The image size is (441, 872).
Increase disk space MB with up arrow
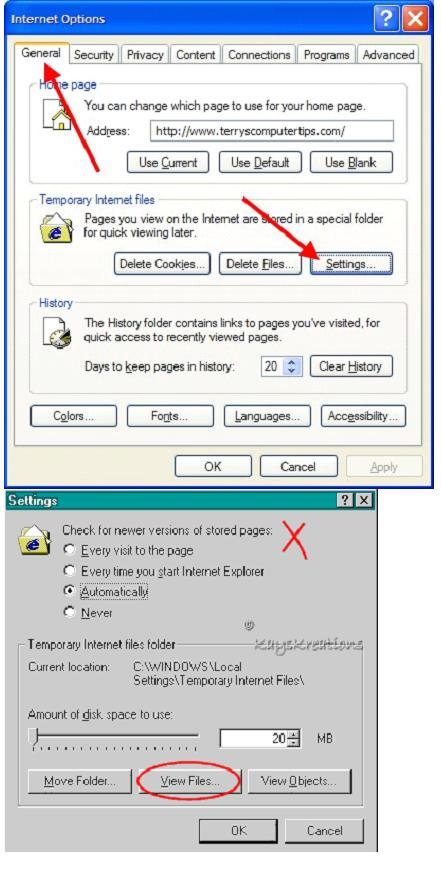point(293,734)
